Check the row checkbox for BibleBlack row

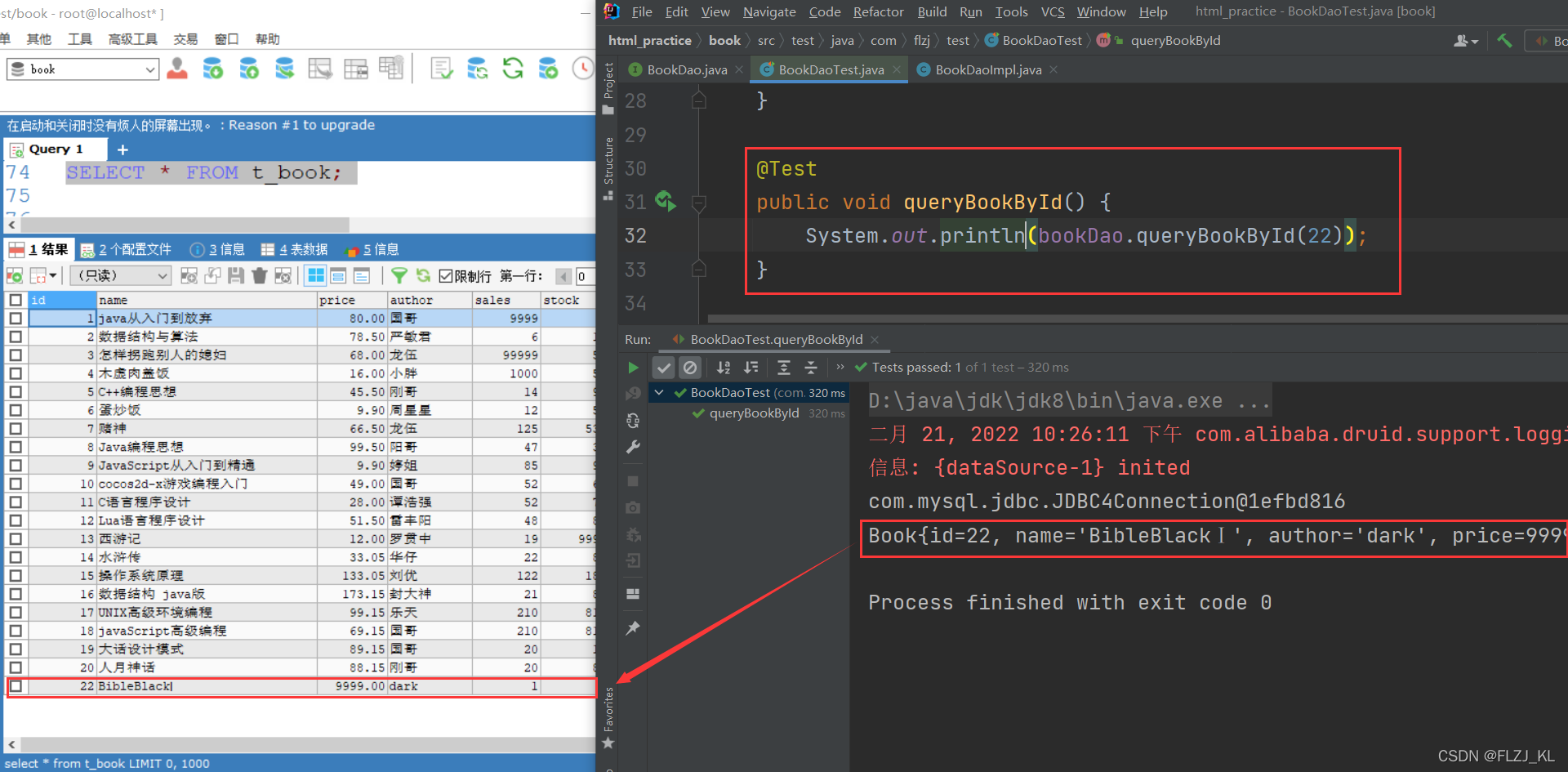click(x=16, y=686)
